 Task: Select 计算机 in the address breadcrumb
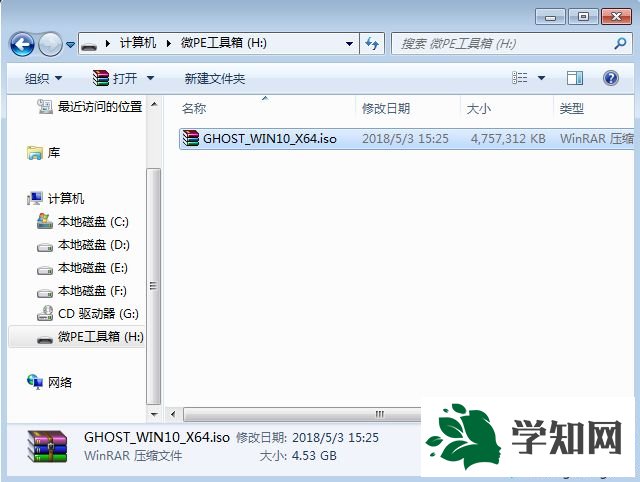click(x=138, y=43)
